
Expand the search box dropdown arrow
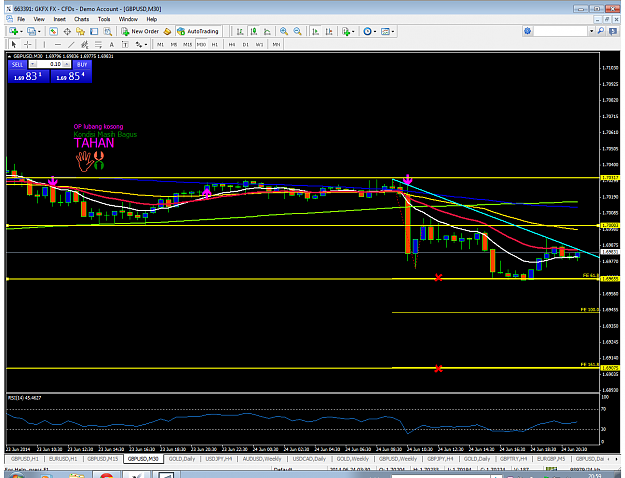tap(592, 31)
